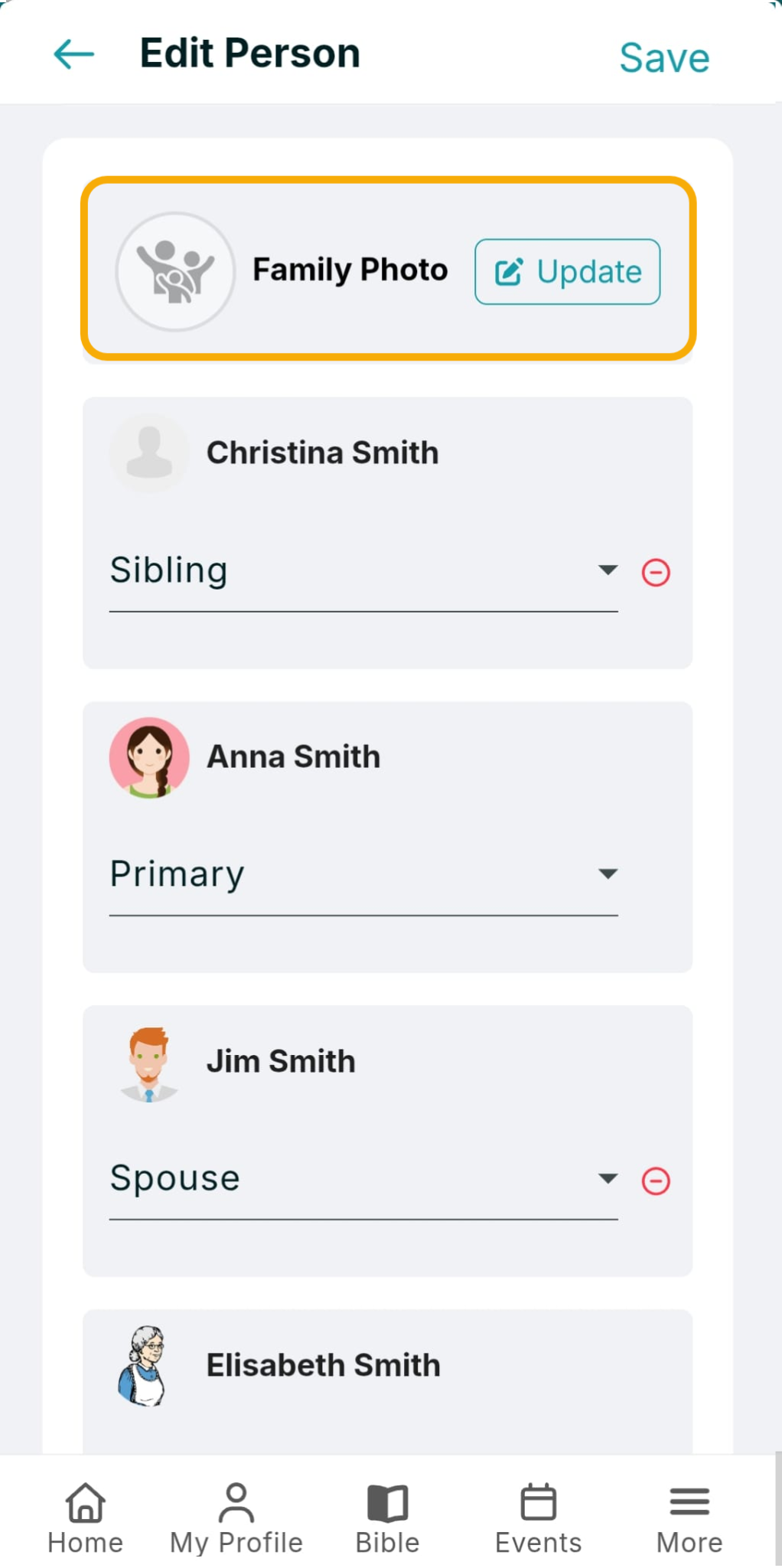This screenshot has height=1568, width=782.
Task: Click Jim Smith's avatar picture
Action: click(149, 1063)
